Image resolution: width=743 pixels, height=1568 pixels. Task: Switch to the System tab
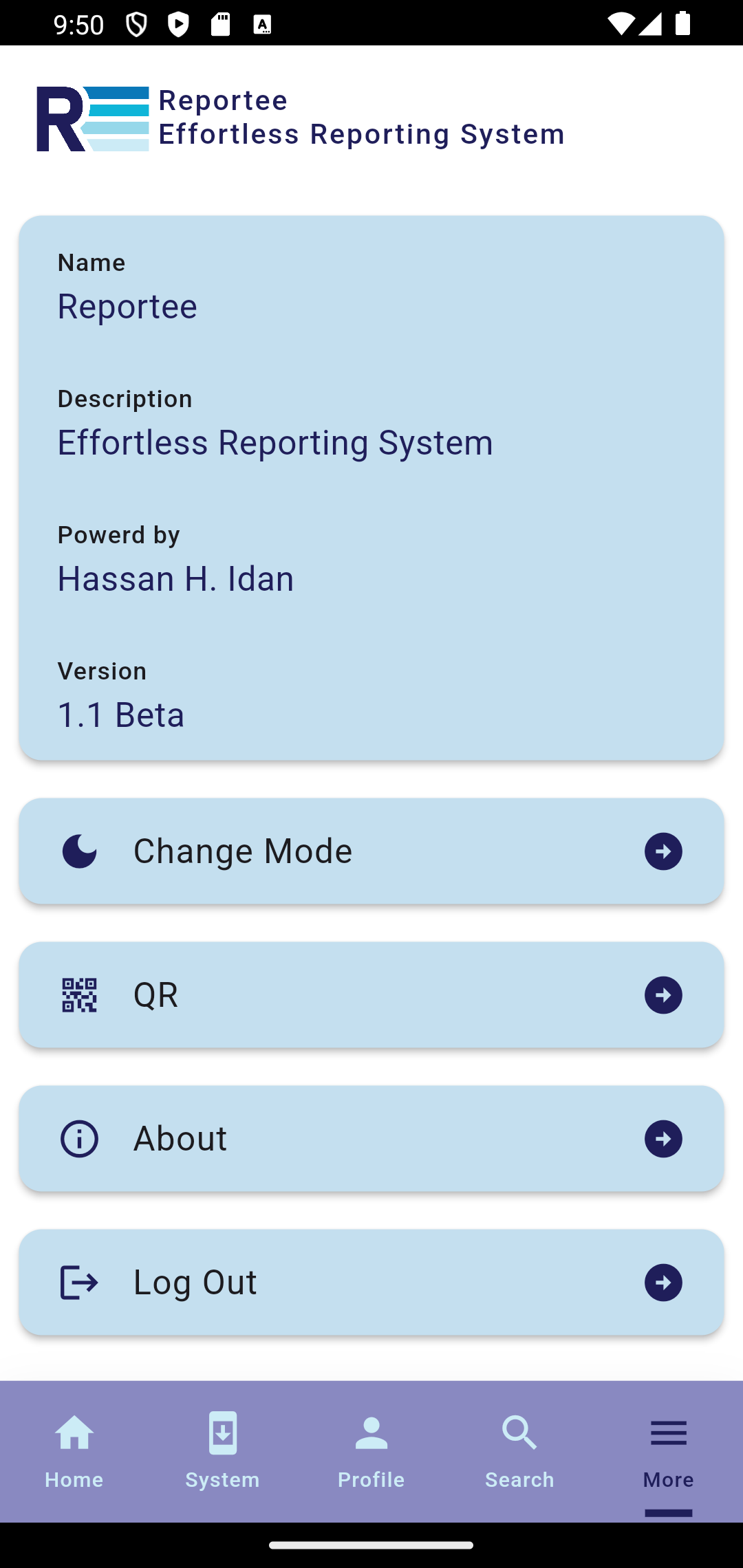point(223,1451)
